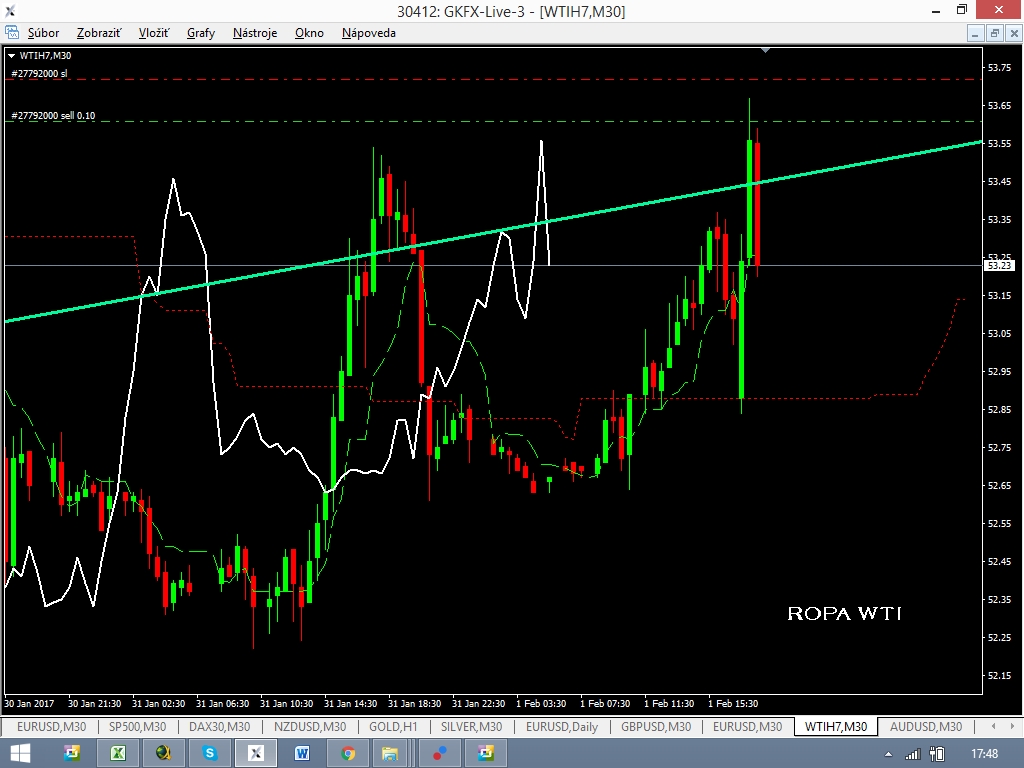The image size is (1024, 768).
Task: Switch to the EURUSD,Daily chart tab
Action: pyautogui.click(x=562, y=726)
